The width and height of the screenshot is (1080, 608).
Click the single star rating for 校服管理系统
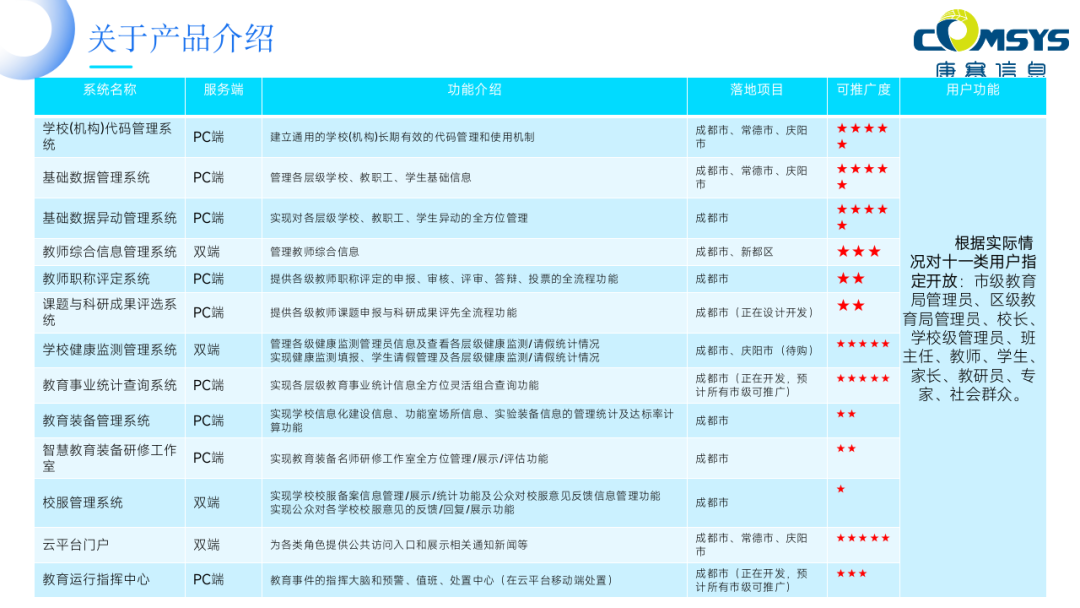click(x=841, y=489)
